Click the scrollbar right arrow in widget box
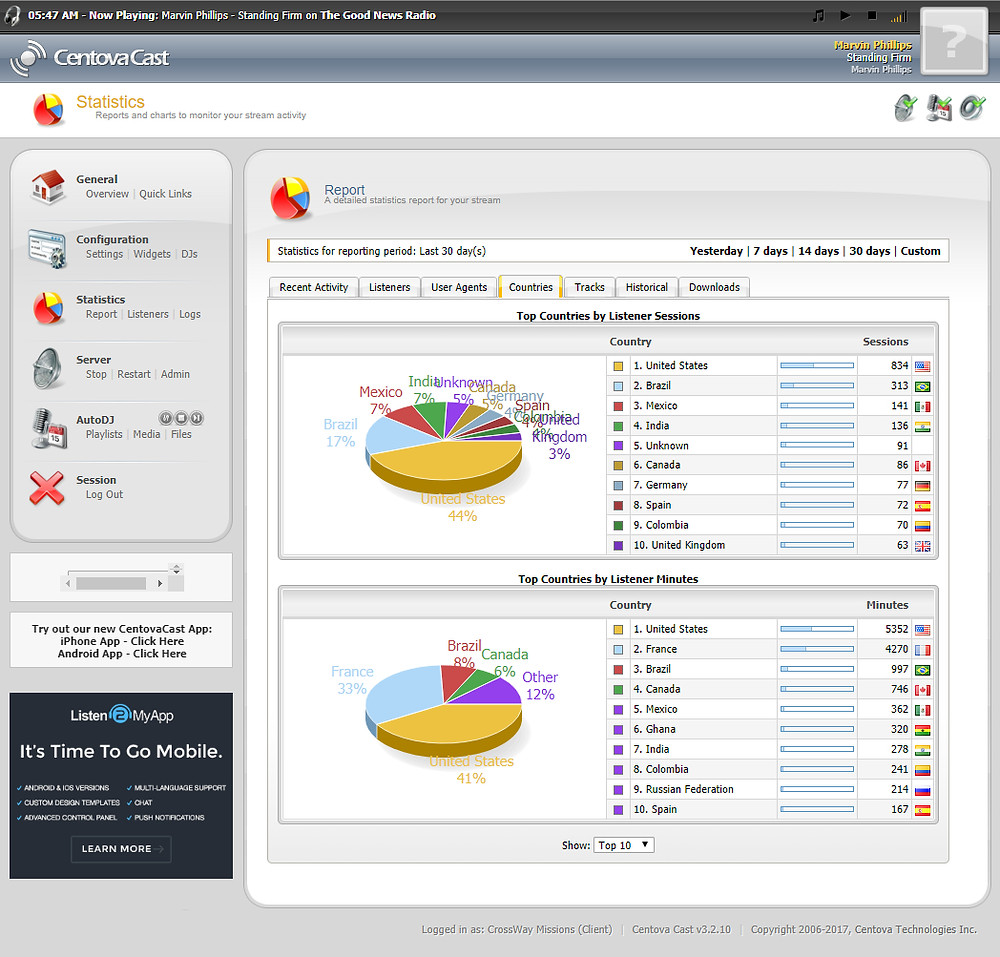1000x957 pixels. [x=159, y=583]
